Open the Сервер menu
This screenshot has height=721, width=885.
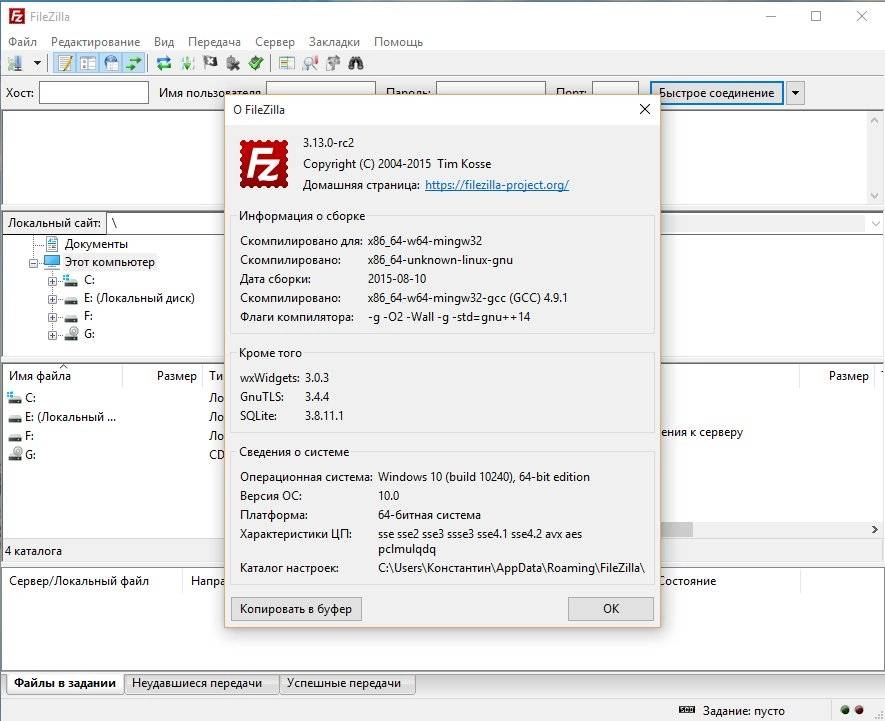click(275, 42)
